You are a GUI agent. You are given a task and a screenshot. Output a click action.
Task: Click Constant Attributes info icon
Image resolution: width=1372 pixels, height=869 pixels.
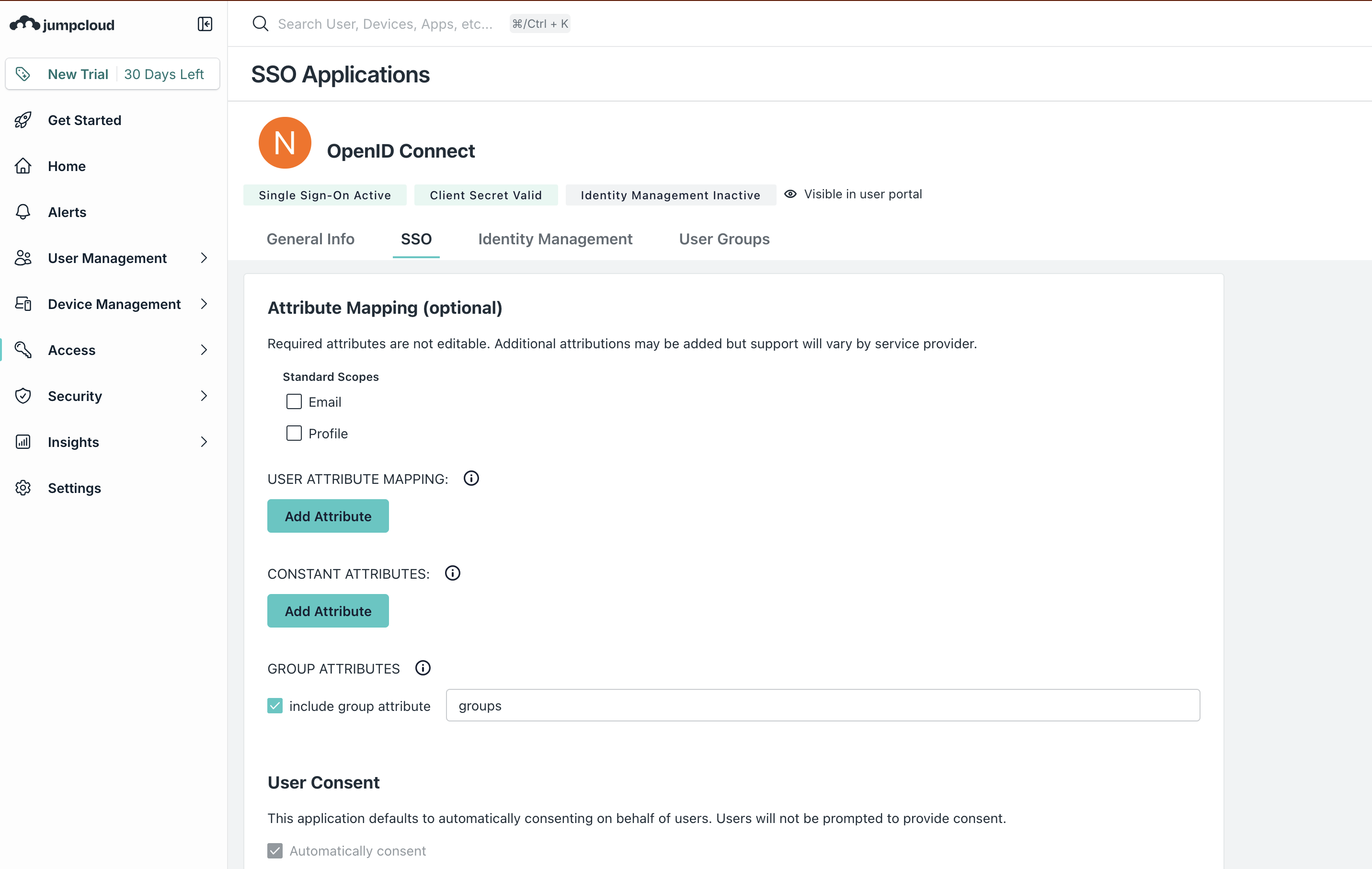tap(452, 572)
